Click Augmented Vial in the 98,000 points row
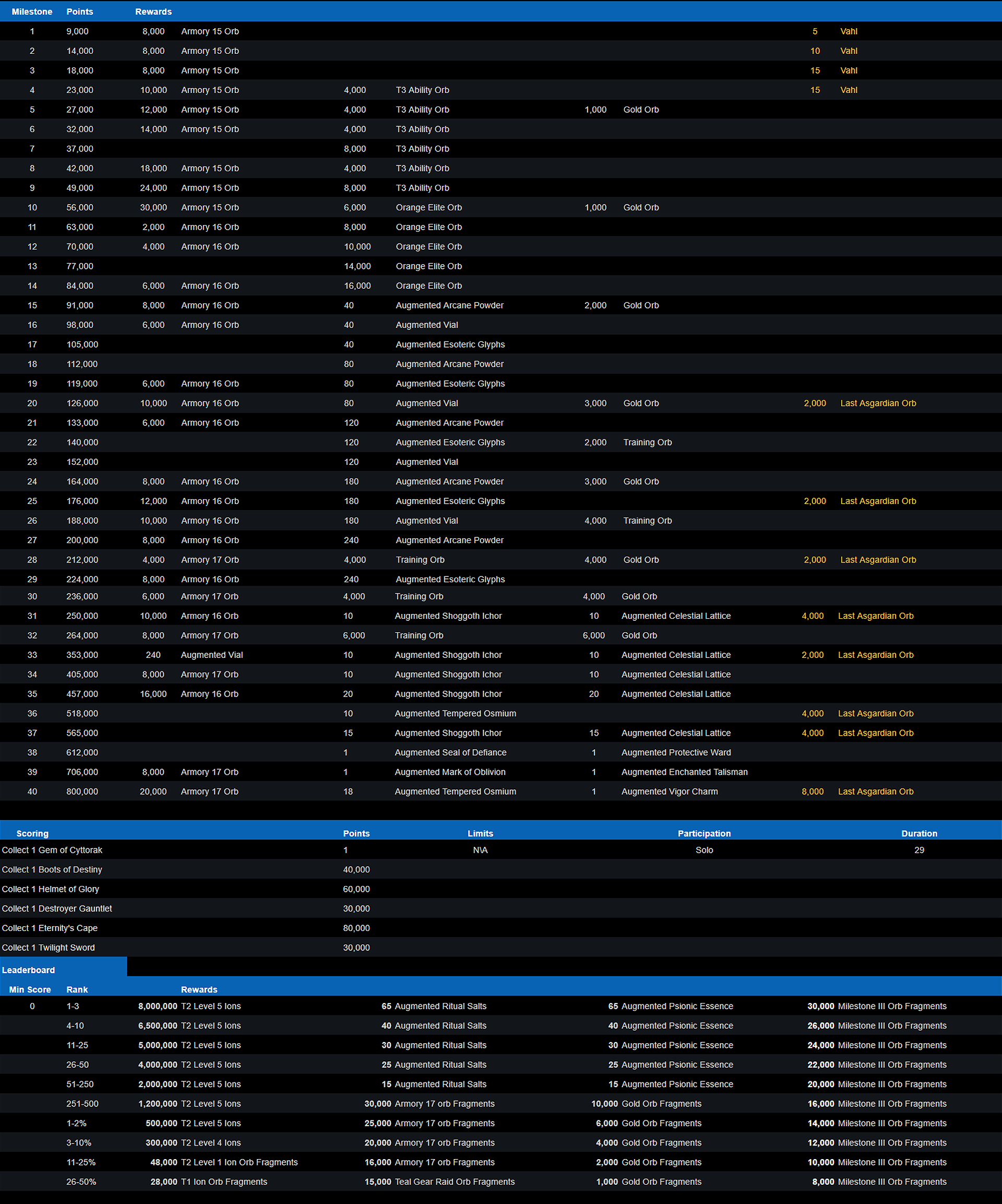 tap(426, 325)
